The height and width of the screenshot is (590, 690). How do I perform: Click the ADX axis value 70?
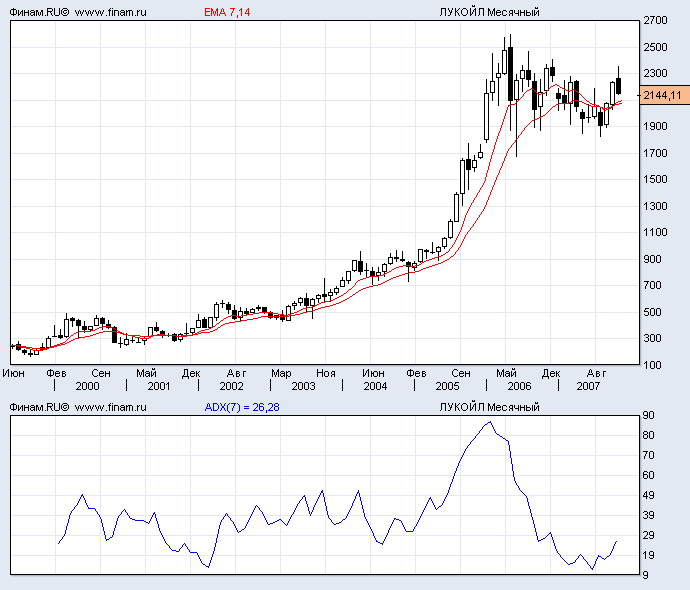649,455
